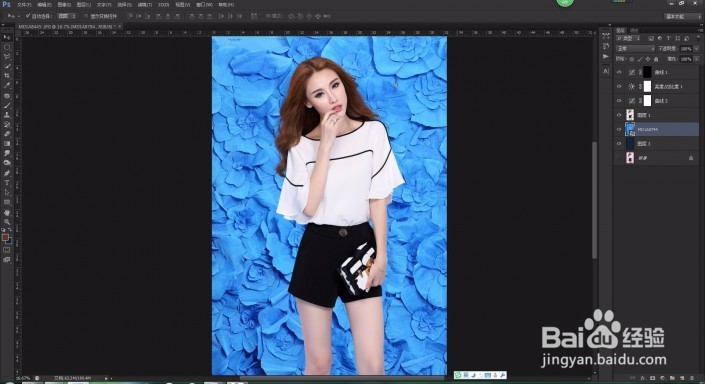Open the Opacity slider dropdown arrow

pyautogui.click(x=696, y=49)
